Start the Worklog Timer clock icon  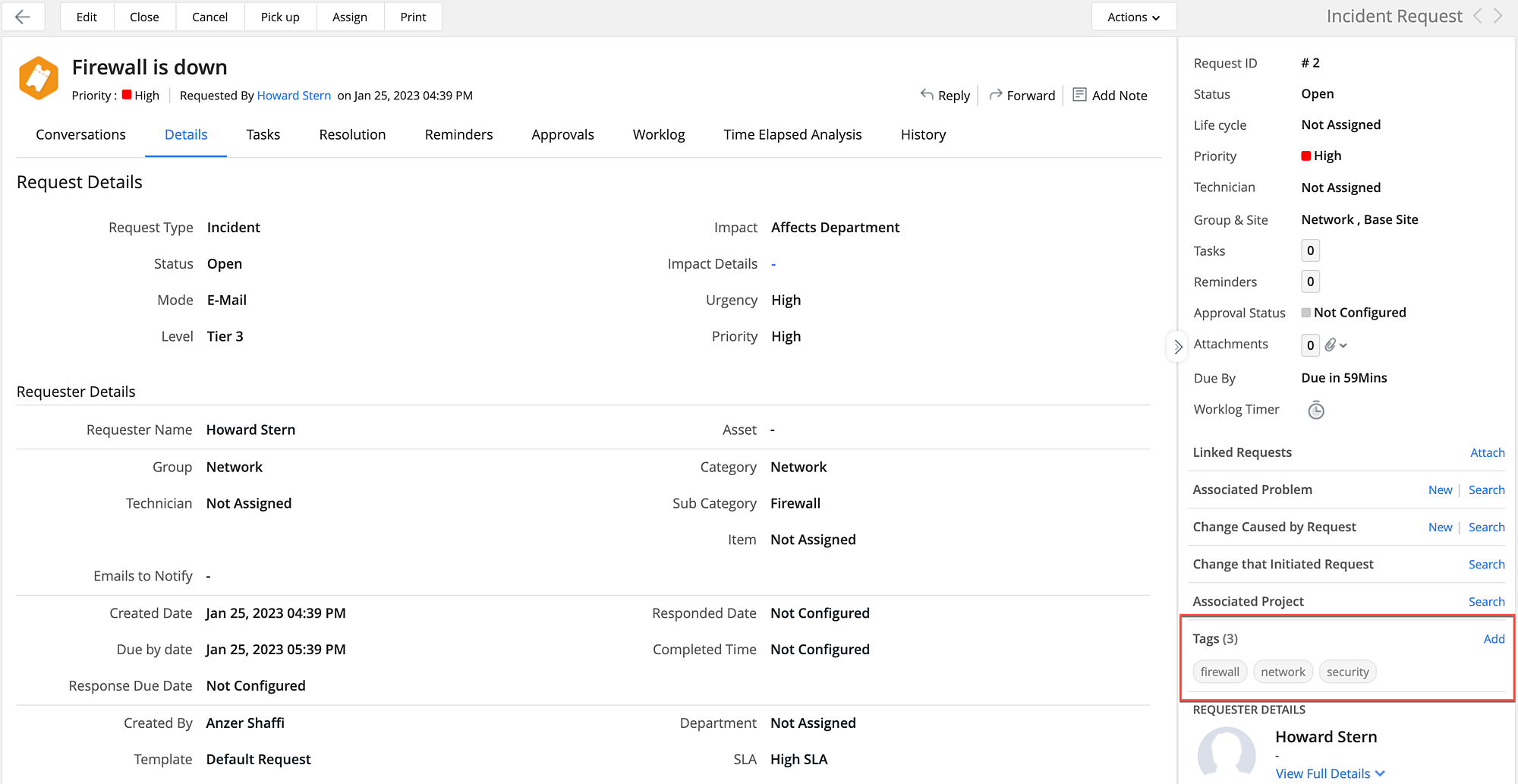[x=1316, y=410]
